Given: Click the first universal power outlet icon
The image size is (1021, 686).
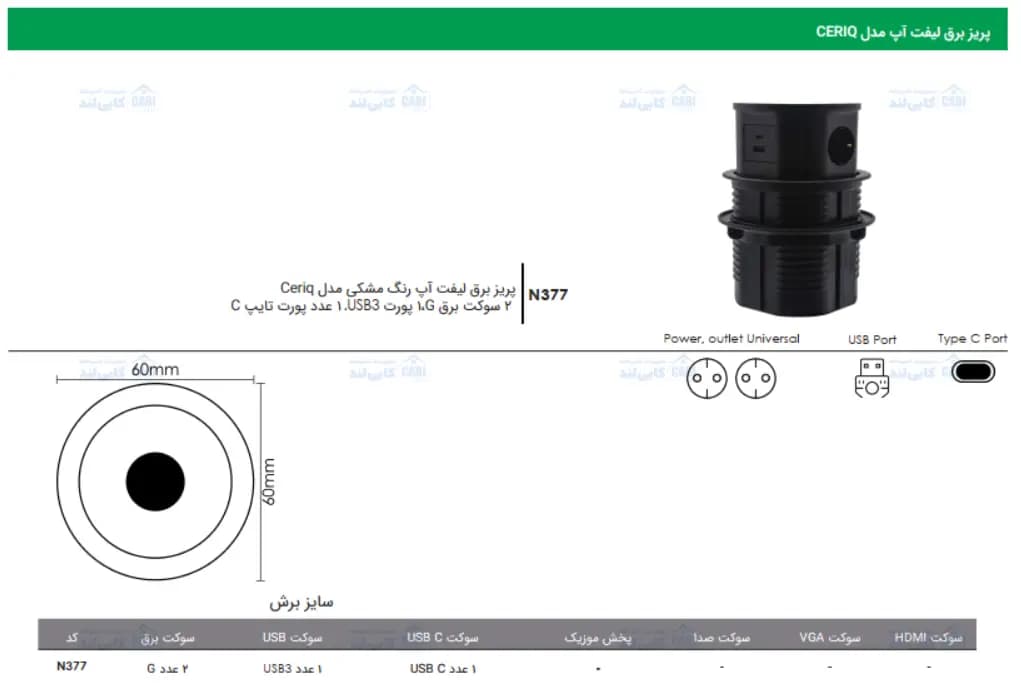Looking at the screenshot, I should pyautogui.click(x=706, y=378).
